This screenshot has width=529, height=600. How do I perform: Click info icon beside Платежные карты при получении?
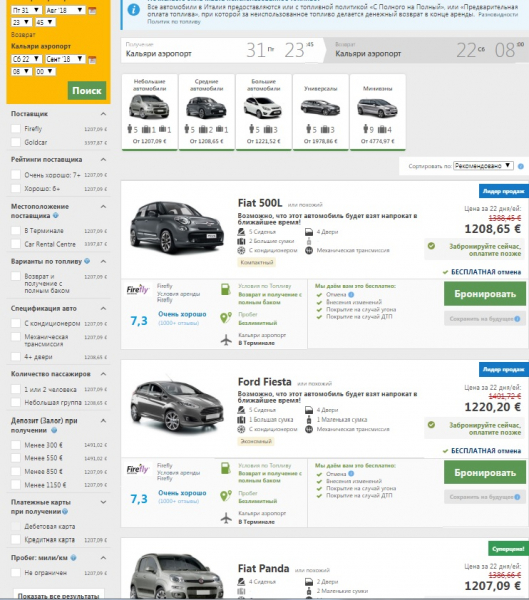tap(65, 511)
